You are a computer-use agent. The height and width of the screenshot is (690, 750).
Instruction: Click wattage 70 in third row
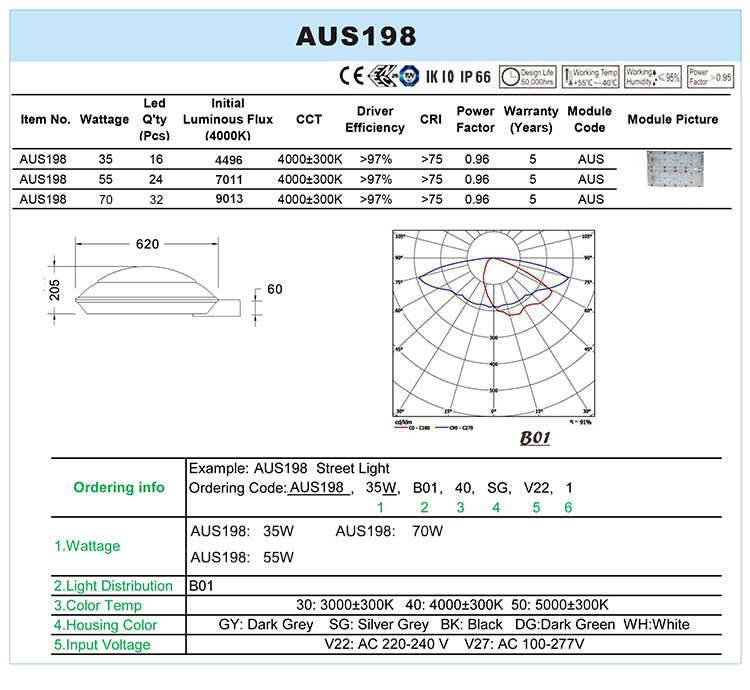coord(106,199)
